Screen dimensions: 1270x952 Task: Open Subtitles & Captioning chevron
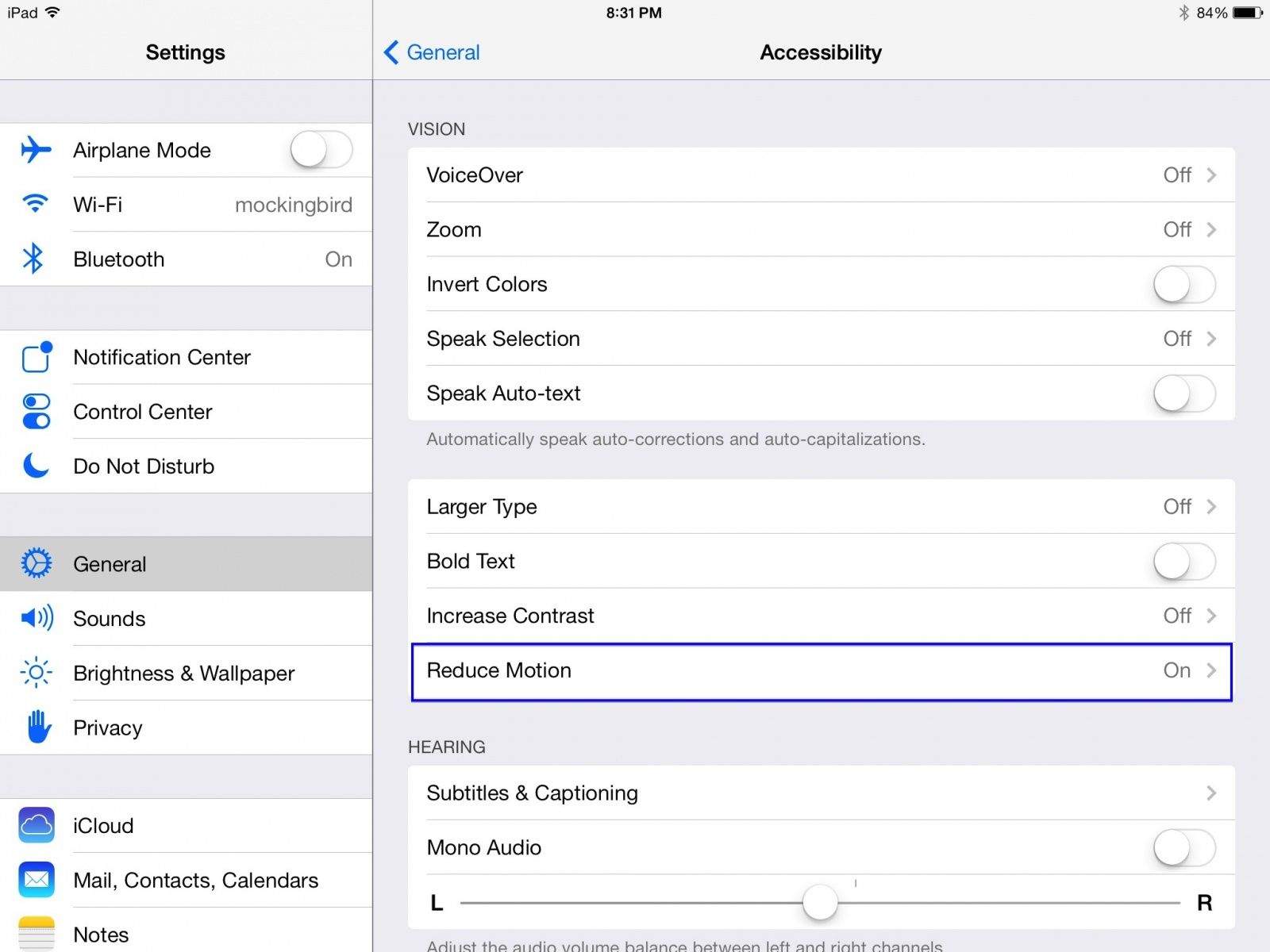click(1211, 793)
